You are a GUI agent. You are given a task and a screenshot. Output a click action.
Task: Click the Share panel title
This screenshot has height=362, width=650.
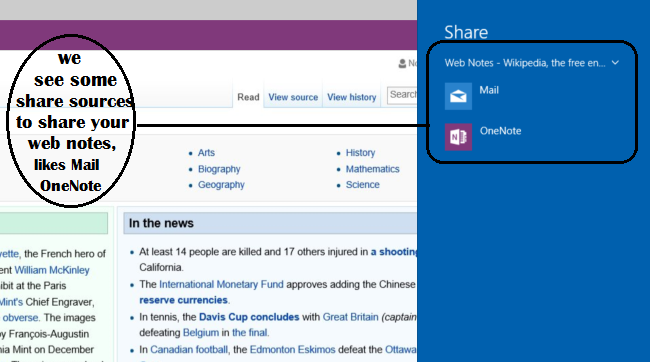click(466, 32)
